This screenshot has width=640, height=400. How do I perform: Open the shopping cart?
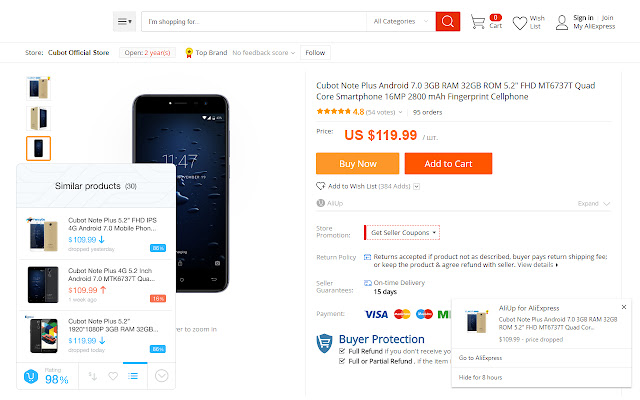point(478,19)
